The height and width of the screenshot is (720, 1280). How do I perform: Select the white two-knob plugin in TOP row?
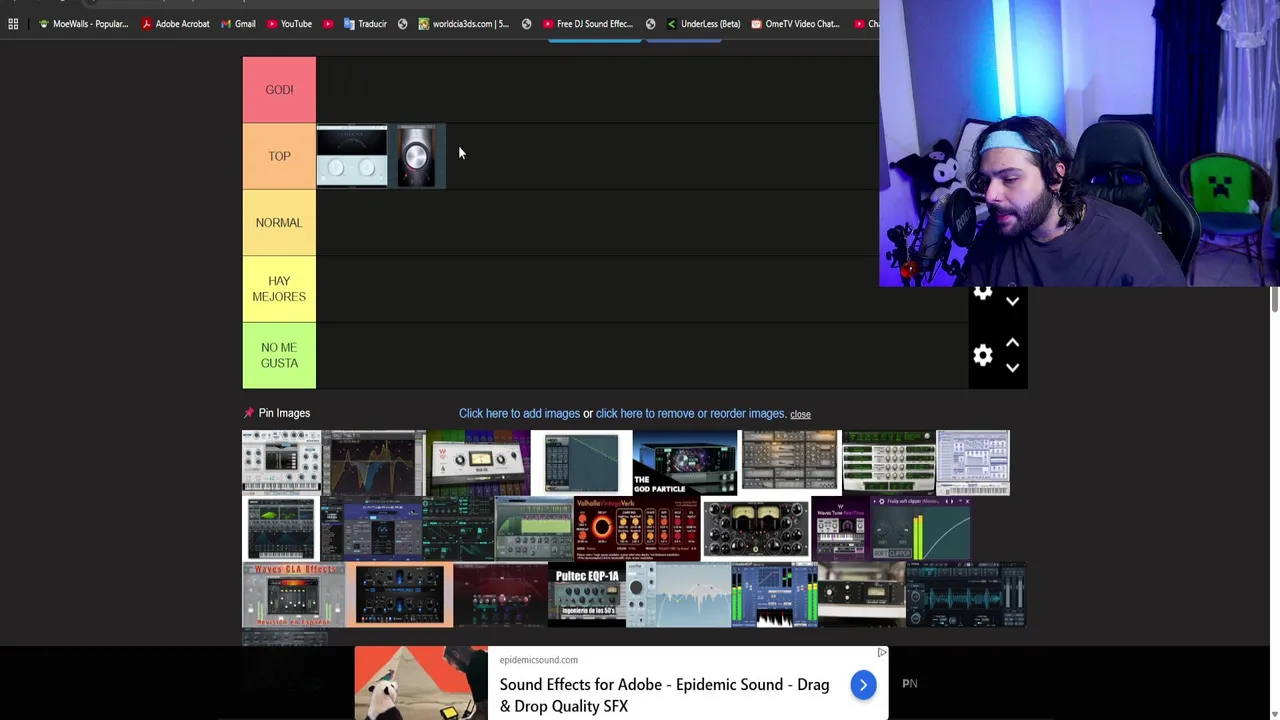coord(352,156)
